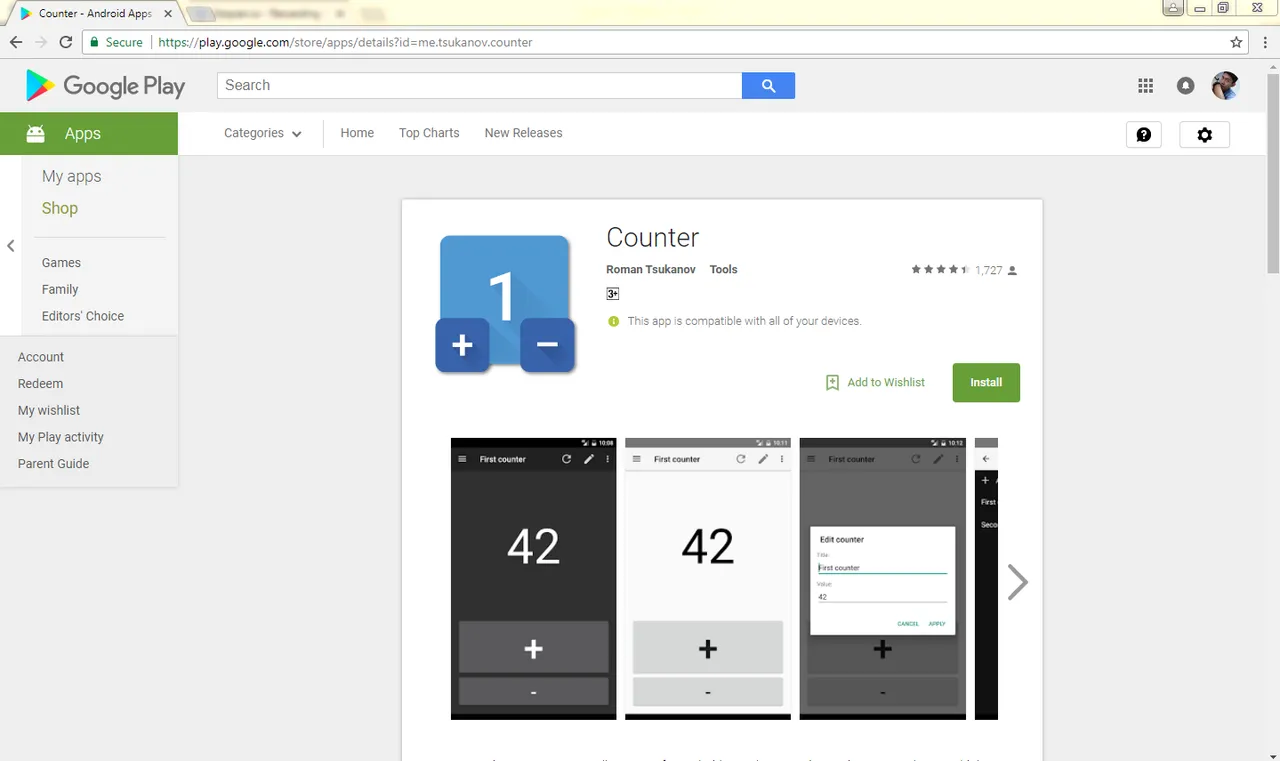1280x761 pixels.
Task: Click the Android robot Apps icon
Action: point(36,134)
